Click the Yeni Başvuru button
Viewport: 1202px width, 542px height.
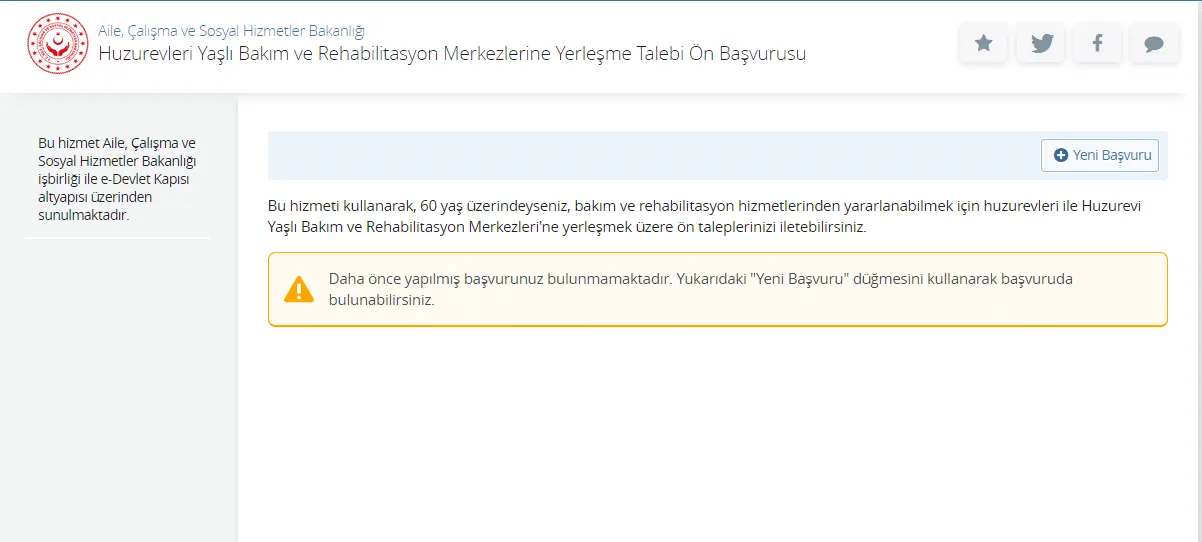click(1100, 155)
